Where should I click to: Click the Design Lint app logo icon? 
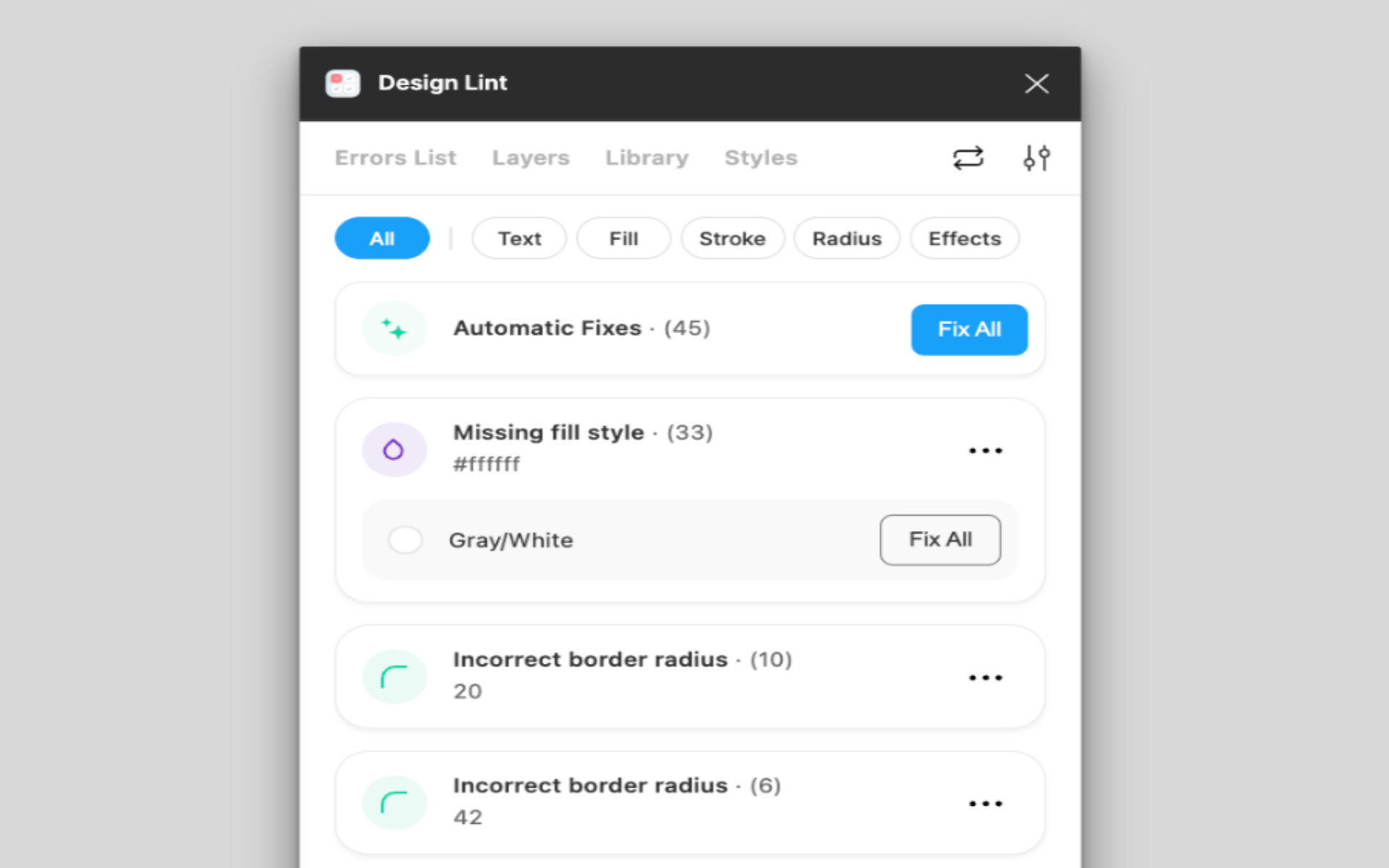tap(346, 83)
